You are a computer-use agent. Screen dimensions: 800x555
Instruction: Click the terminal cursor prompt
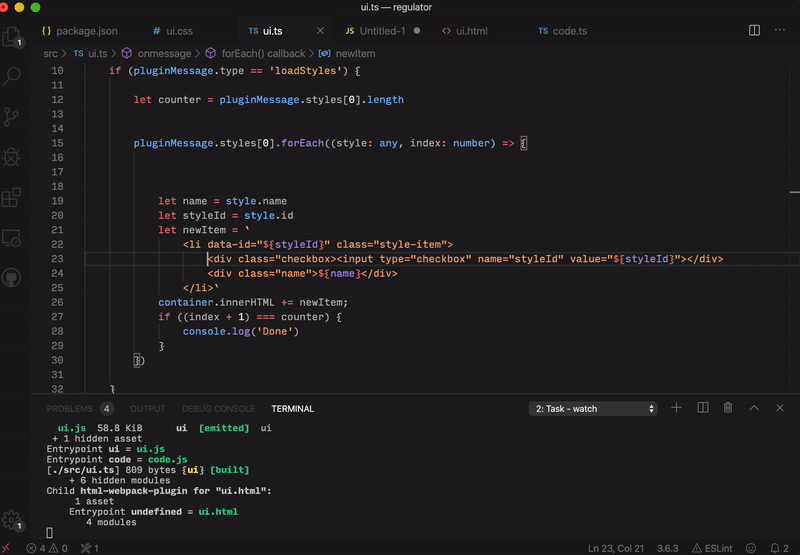tap(49, 533)
